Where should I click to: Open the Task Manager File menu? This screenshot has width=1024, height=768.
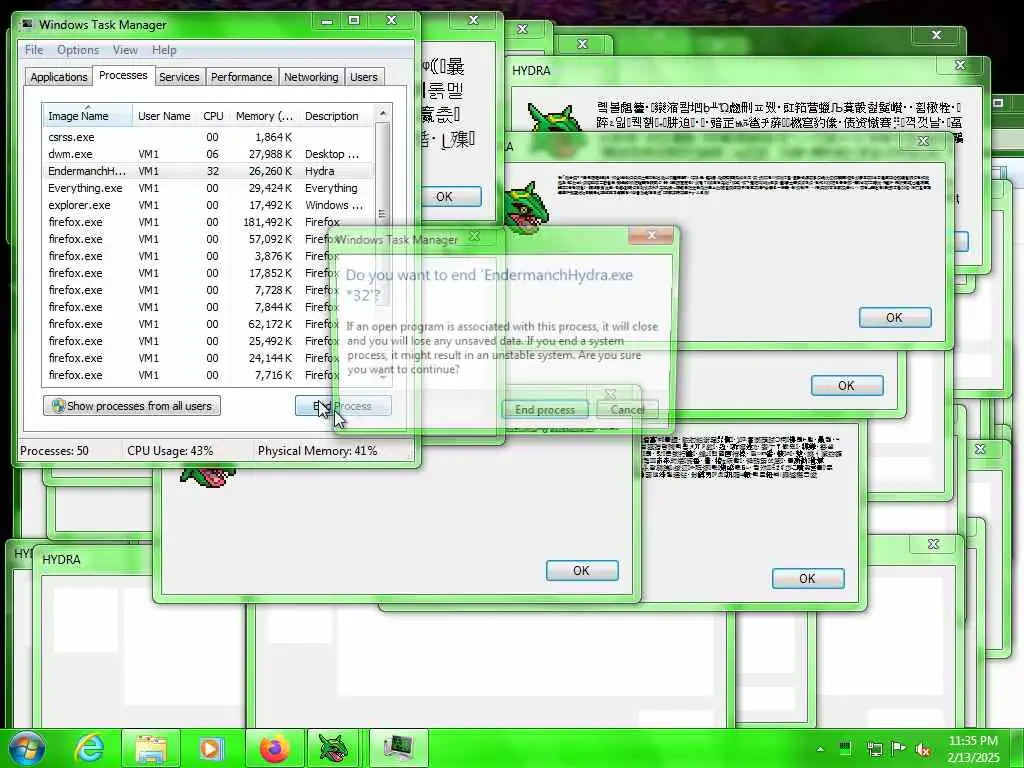click(33, 50)
